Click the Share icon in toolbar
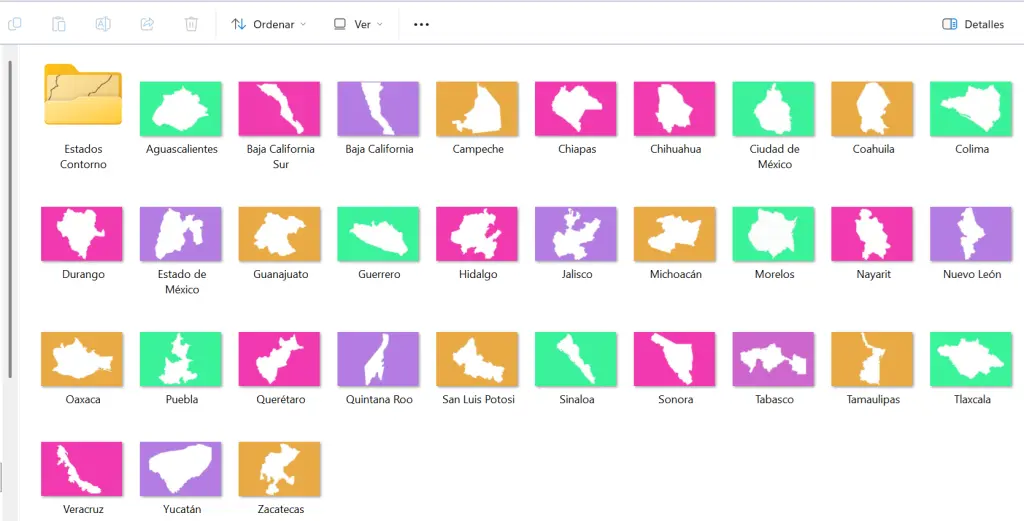1024x521 pixels. pos(147,24)
